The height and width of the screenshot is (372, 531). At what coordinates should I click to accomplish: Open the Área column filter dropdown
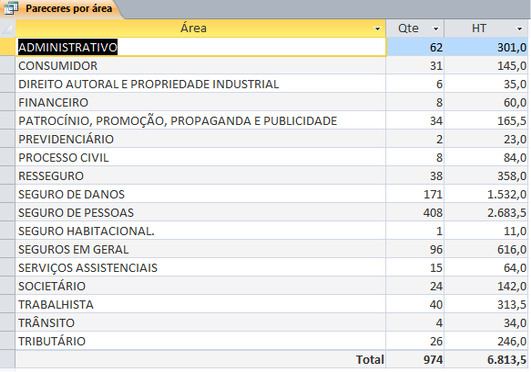[377, 29]
